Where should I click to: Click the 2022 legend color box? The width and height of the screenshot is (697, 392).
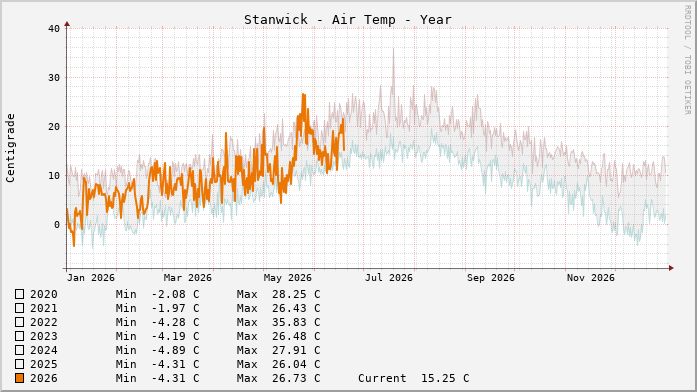19,322
